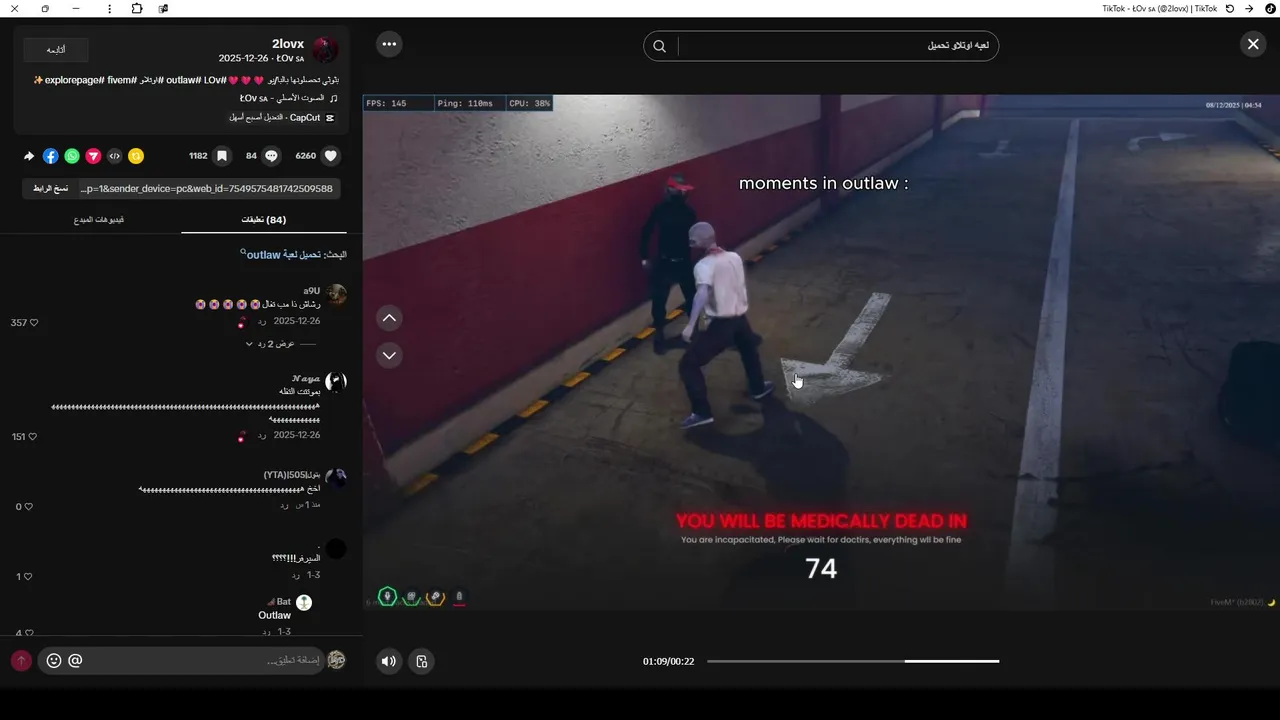Go to previous video with up chevron
1280x720 pixels.
[390, 319]
